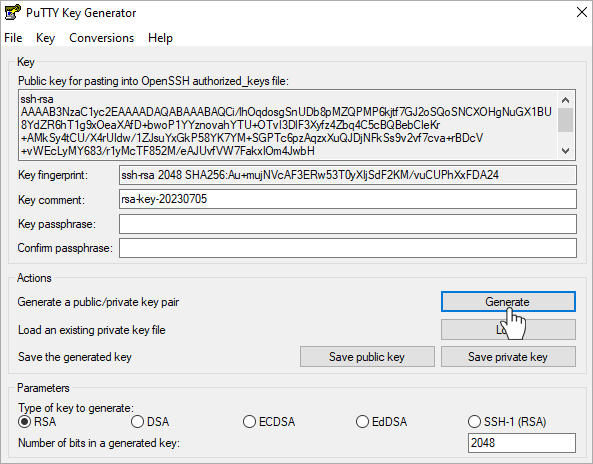Select the RSA key type
Screen dimensions: 593x464
click(x=37, y=422)
